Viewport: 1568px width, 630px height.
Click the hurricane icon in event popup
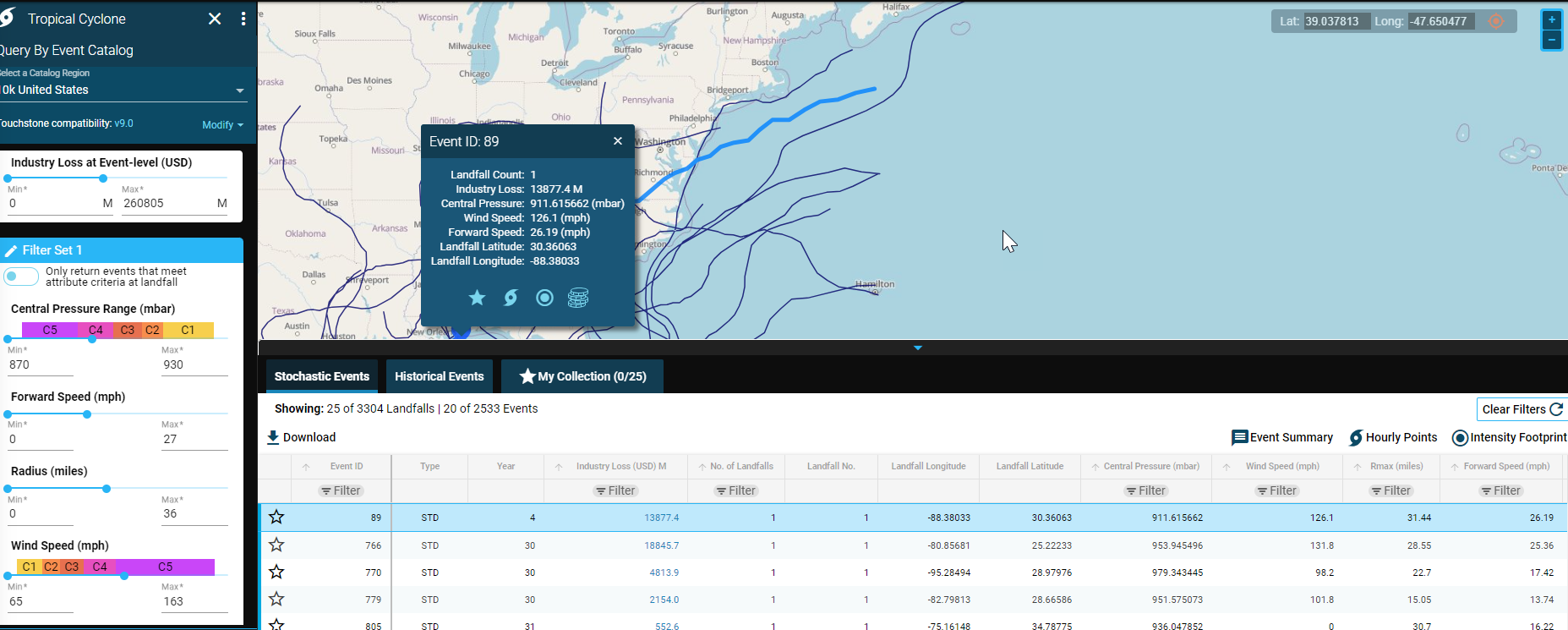click(x=511, y=298)
